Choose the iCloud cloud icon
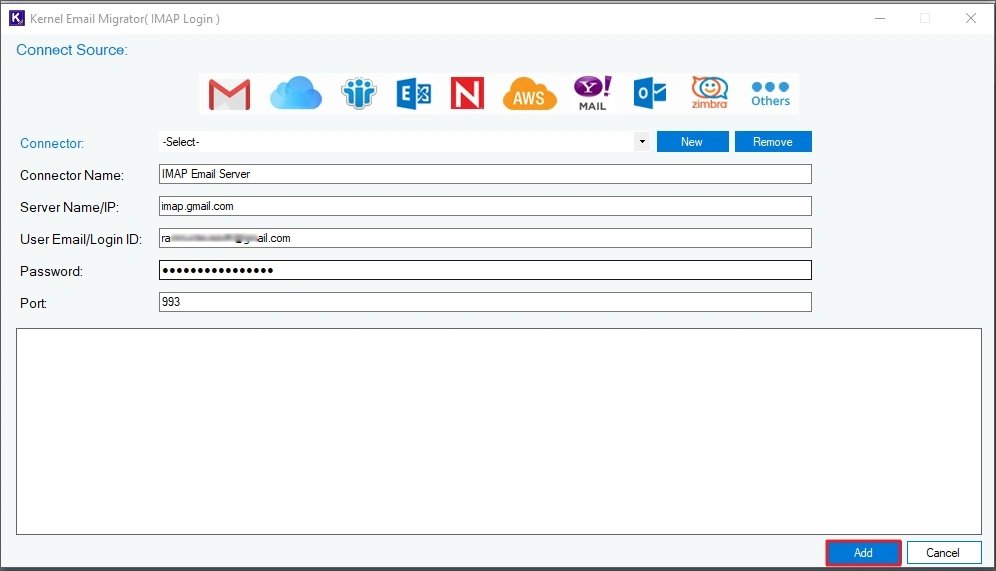The image size is (996, 571). pos(295,94)
